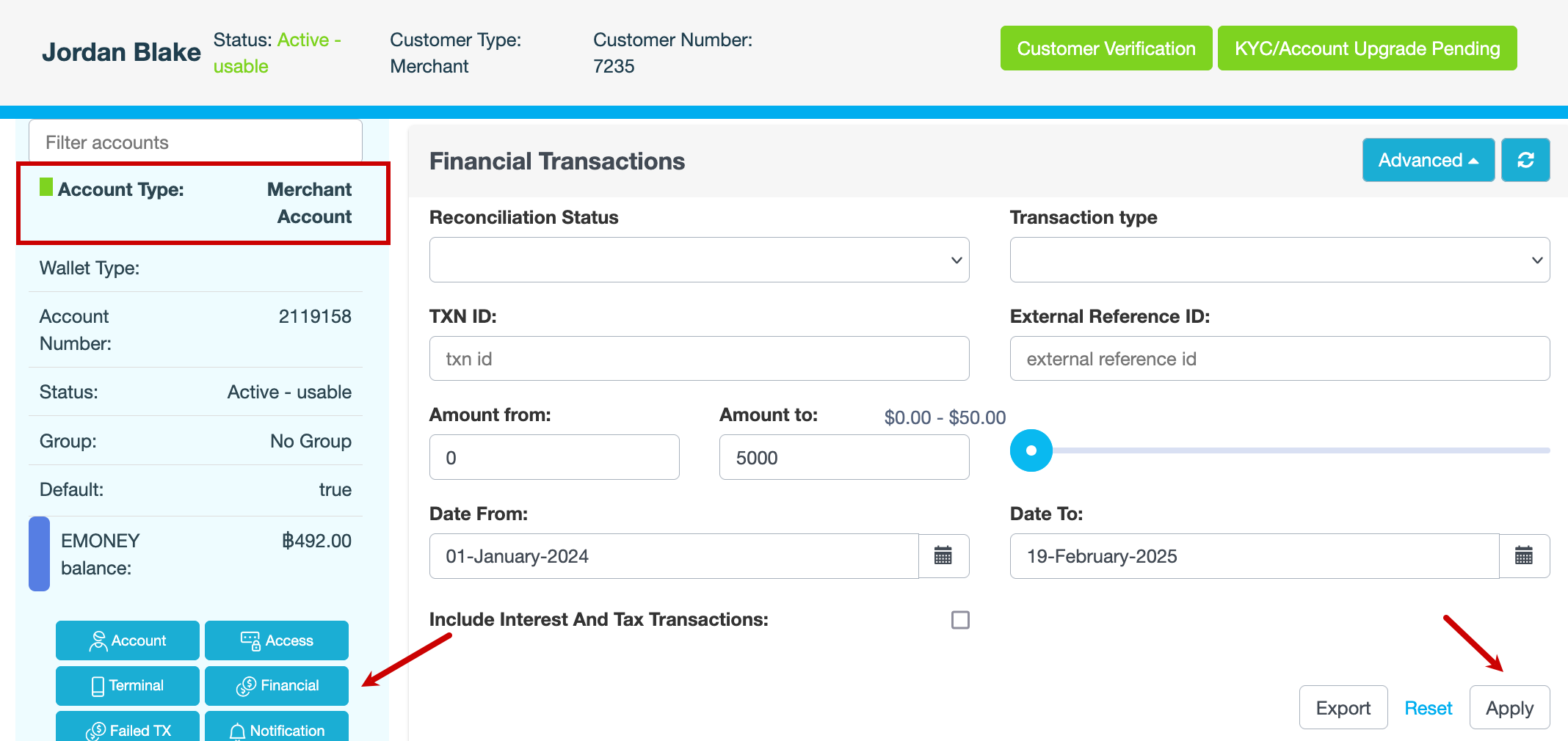This screenshot has height=741, width=1568.
Task: Apply the transaction filters
Action: pos(1509,708)
